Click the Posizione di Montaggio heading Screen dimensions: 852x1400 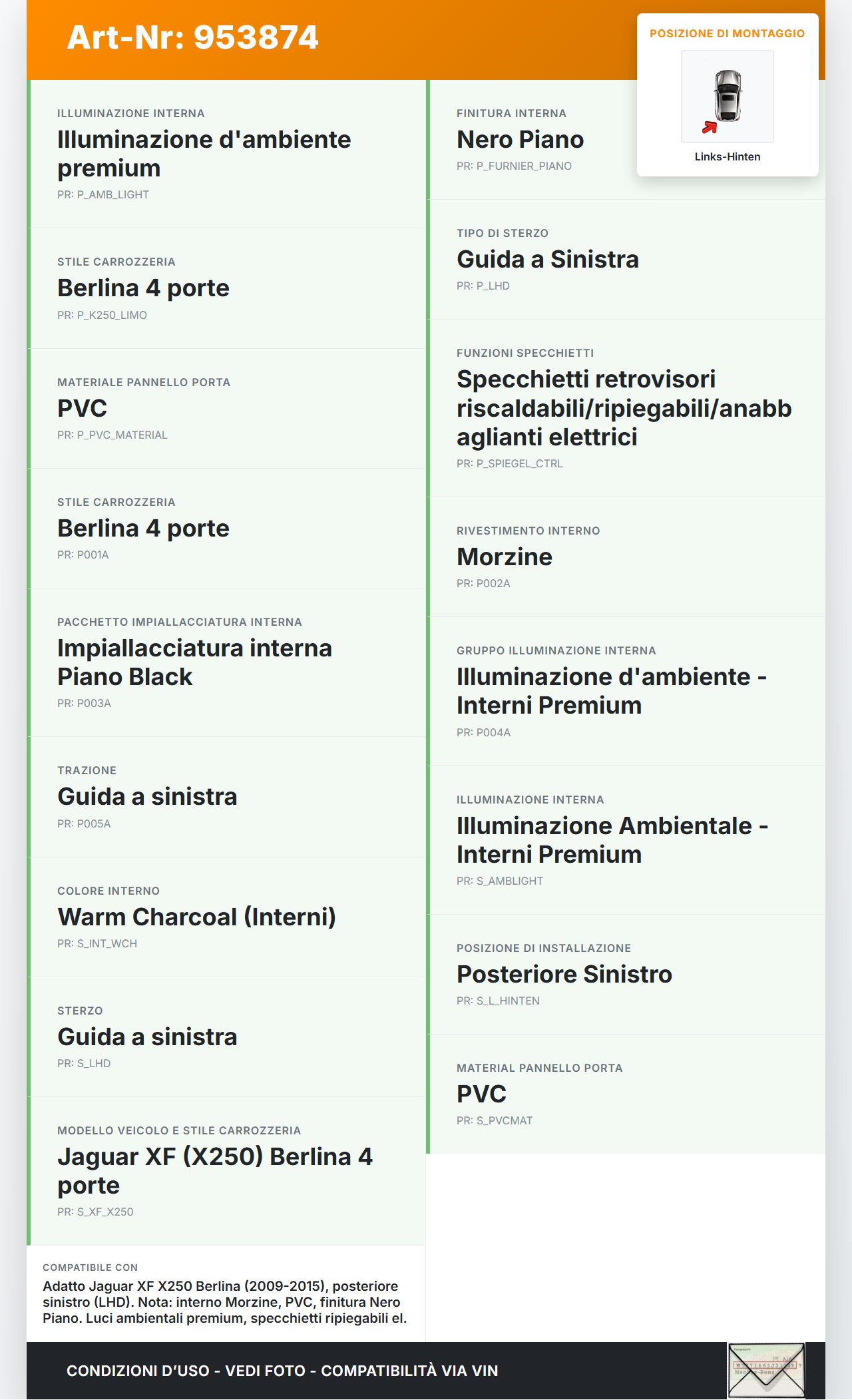point(727,33)
